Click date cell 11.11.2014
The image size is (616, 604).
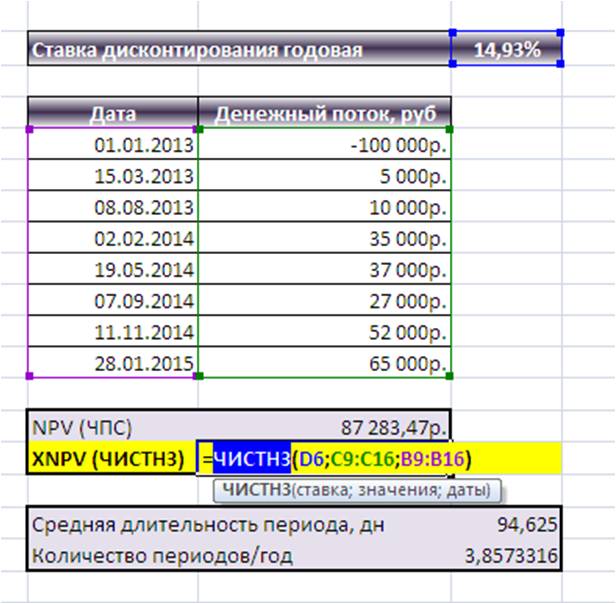click(x=113, y=331)
